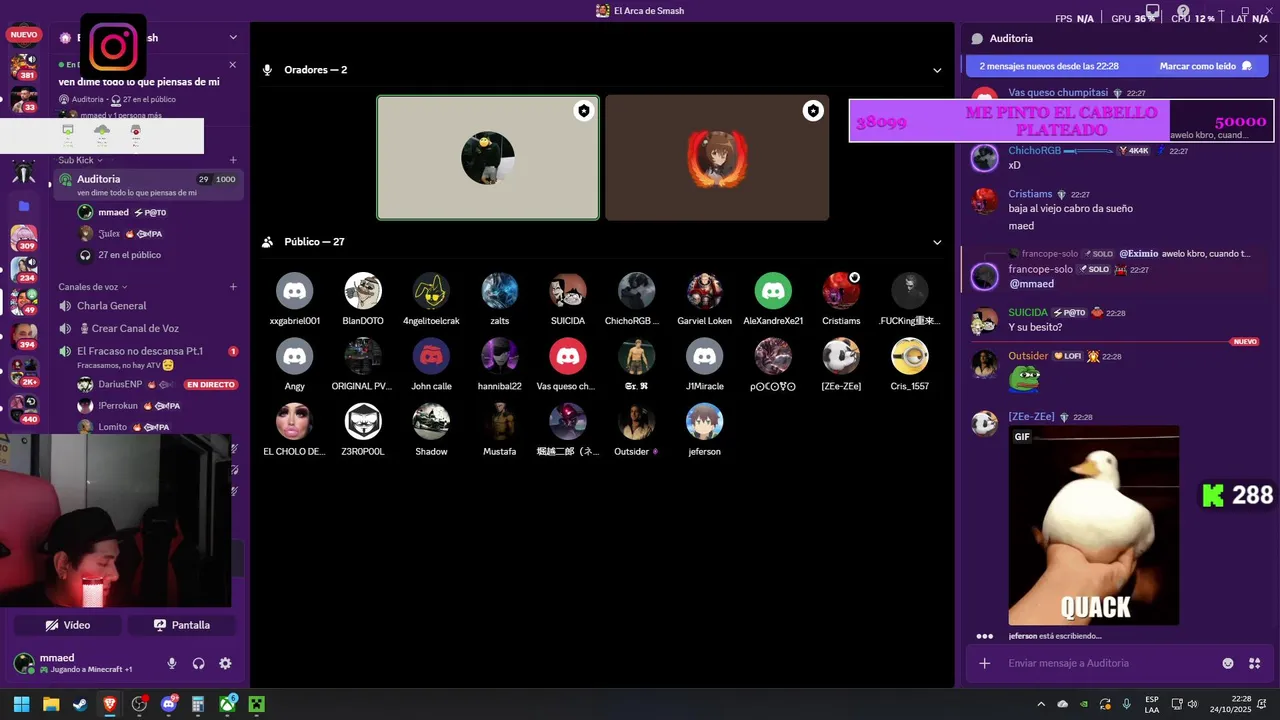Open ChichoRGB username in chat
Screen dimensions: 1280x720
click(x=1034, y=151)
